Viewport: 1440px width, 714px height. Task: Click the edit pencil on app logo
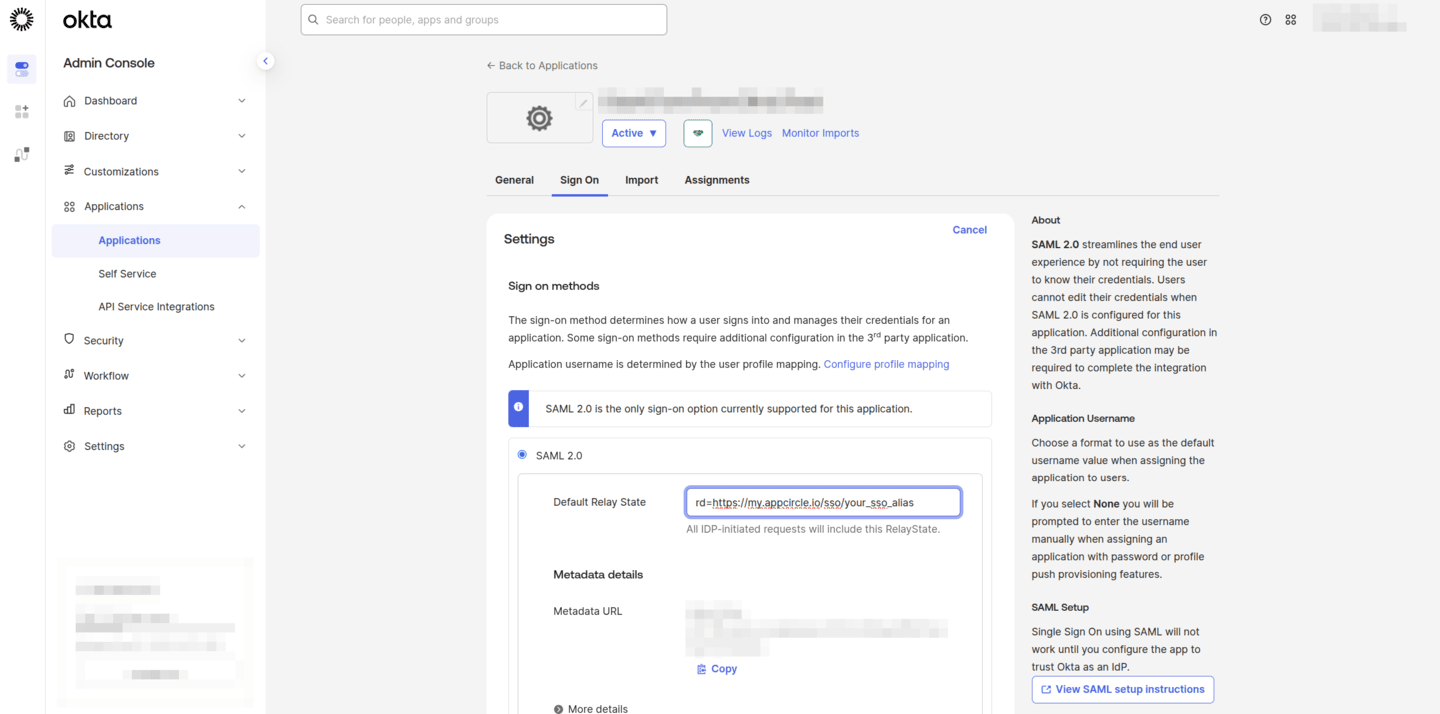point(583,103)
